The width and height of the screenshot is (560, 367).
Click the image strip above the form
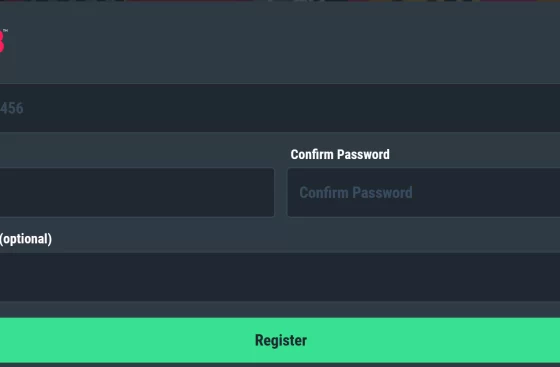point(280,1)
